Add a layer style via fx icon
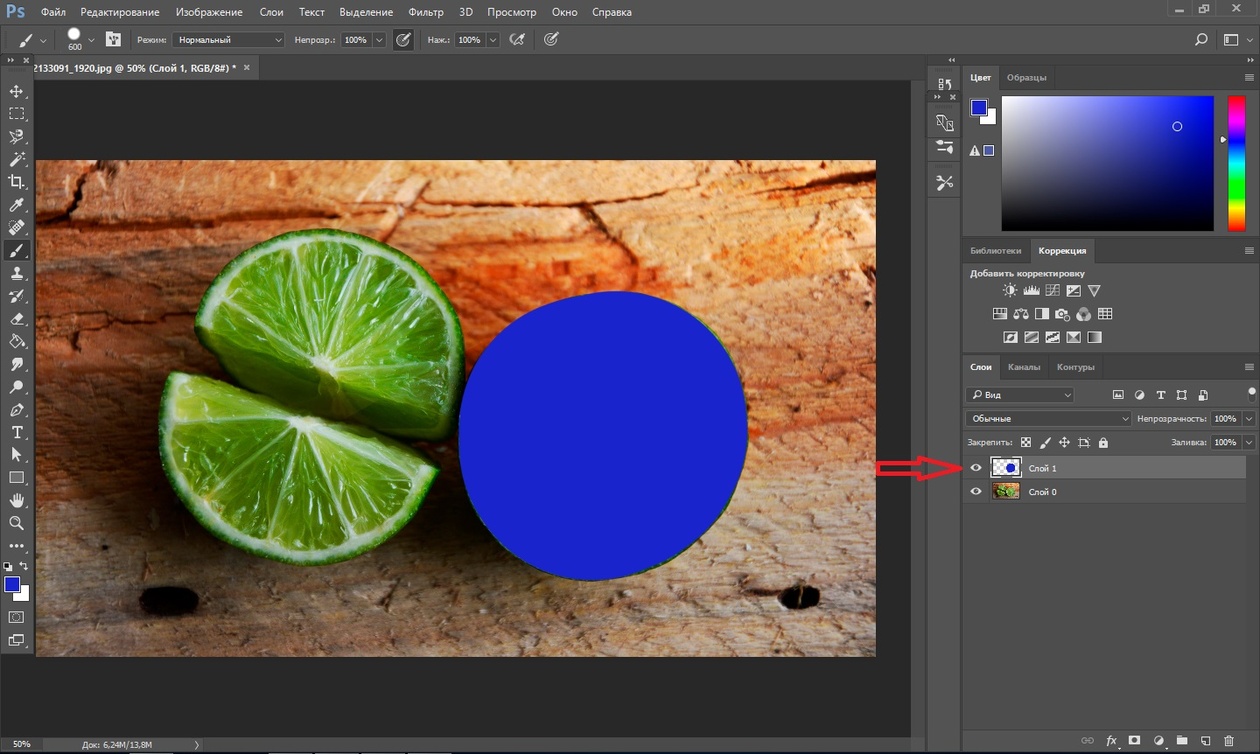 1111,741
